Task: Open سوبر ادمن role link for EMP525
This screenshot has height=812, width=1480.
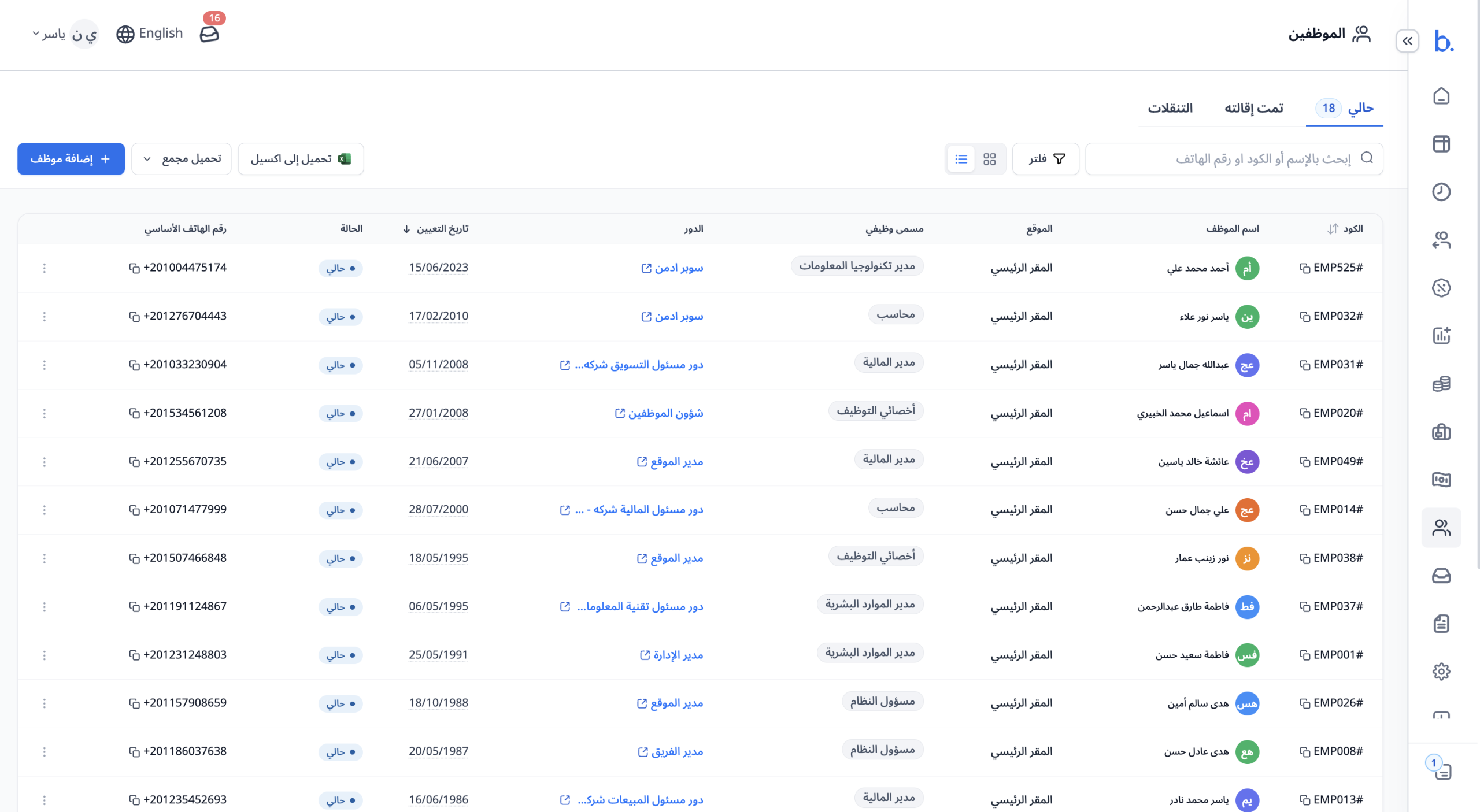Action: coord(672,268)
